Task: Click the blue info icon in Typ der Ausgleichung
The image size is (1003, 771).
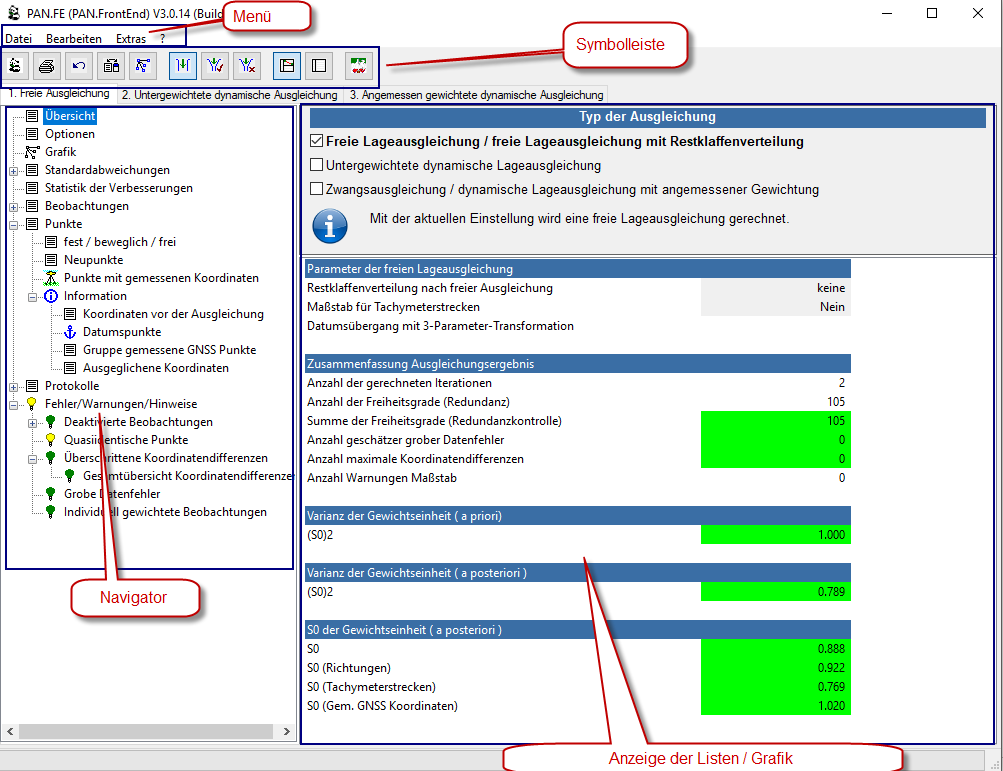Action: [329, 225]
